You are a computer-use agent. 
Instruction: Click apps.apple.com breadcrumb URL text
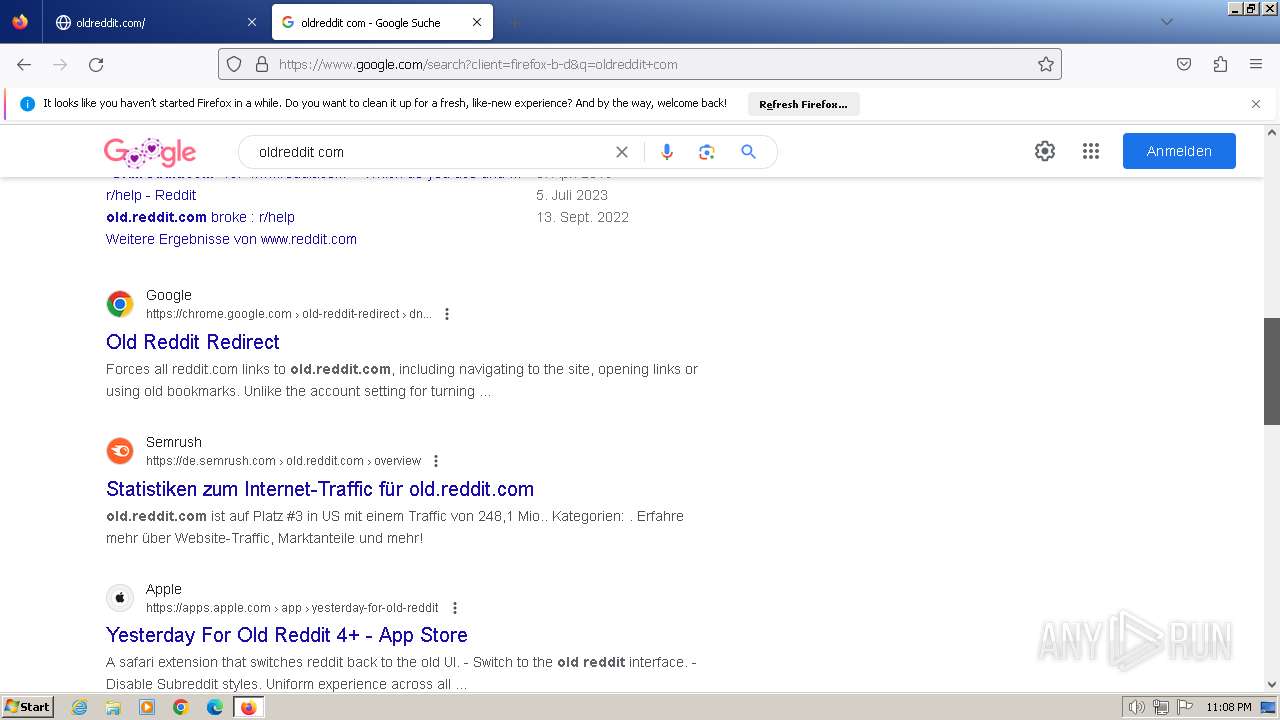tap(292, 608)
